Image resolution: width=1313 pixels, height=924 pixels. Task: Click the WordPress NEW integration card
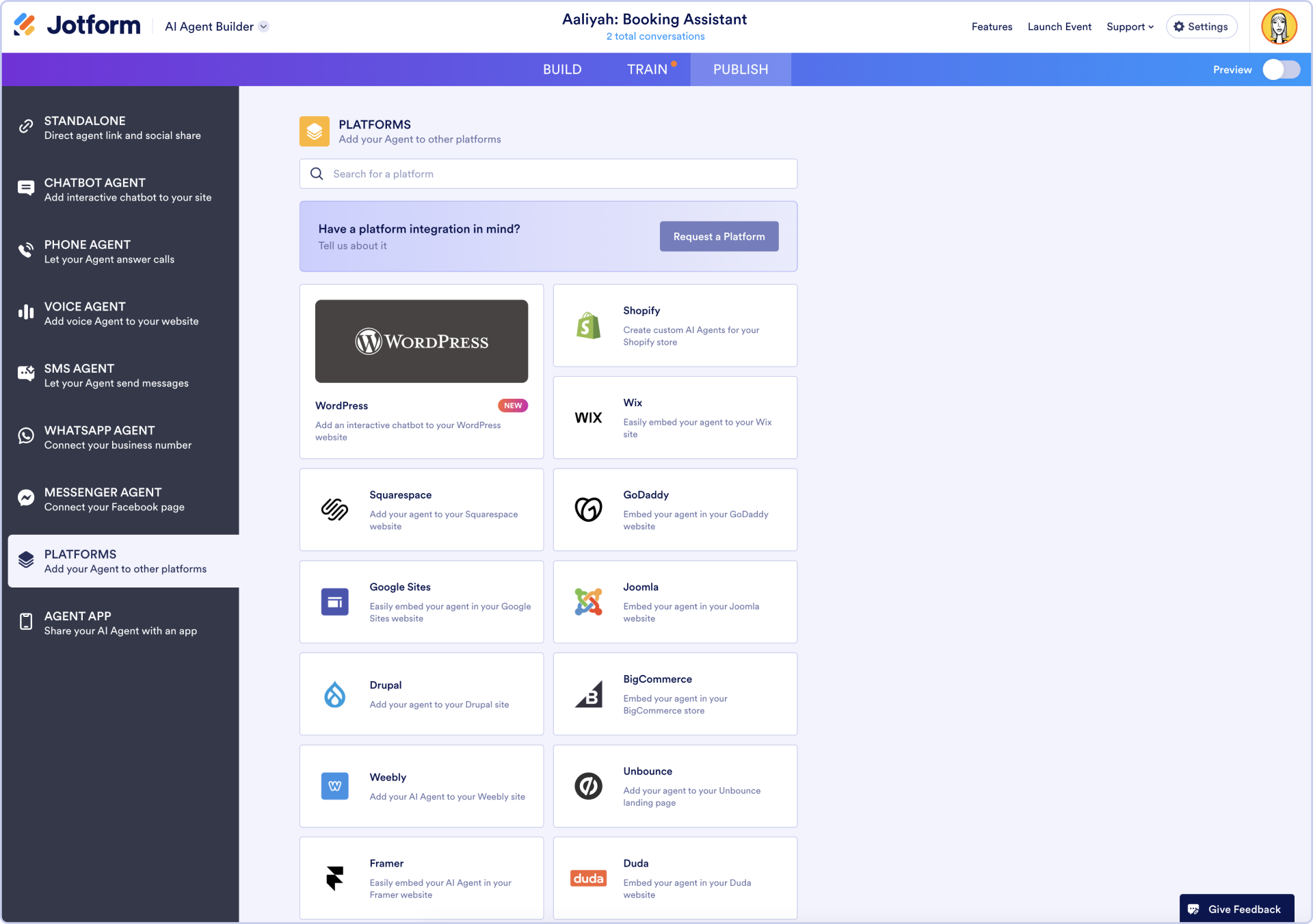[x=421, y=370]
